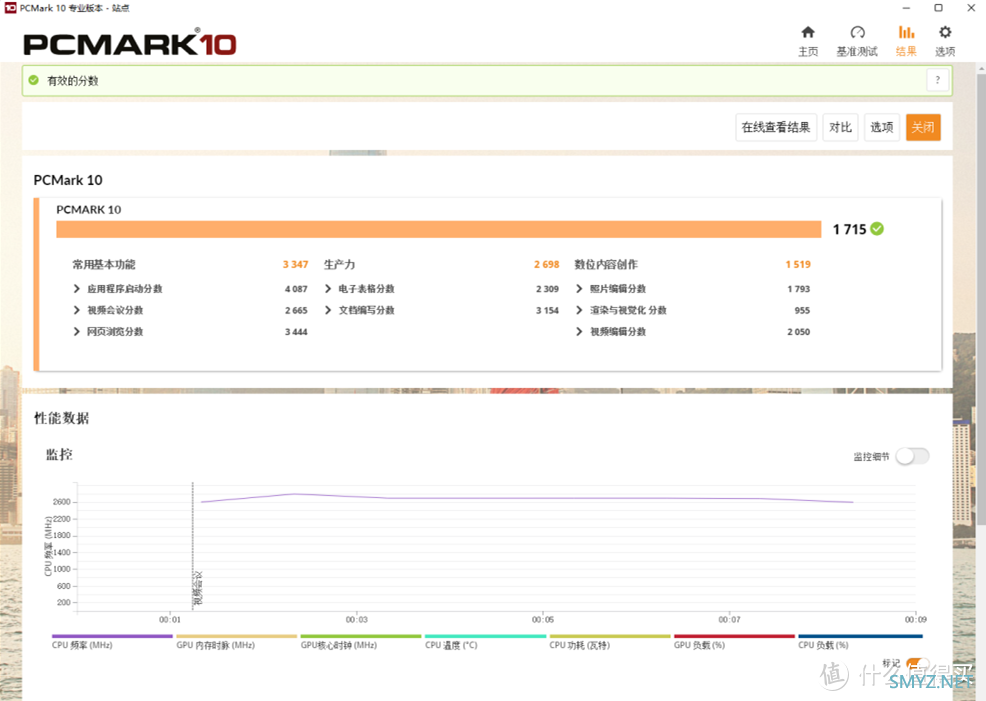Click the score value 2 309

(x=547, y=289)
